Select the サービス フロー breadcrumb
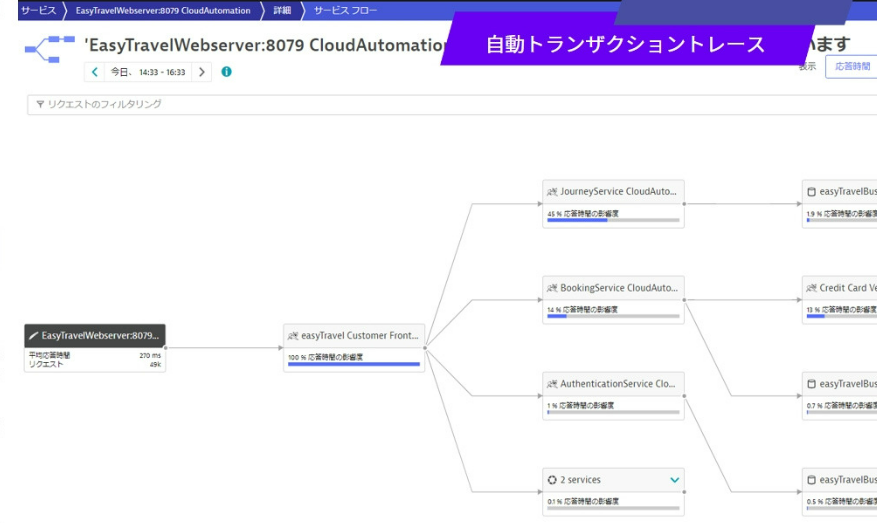 tap(345, 11)
